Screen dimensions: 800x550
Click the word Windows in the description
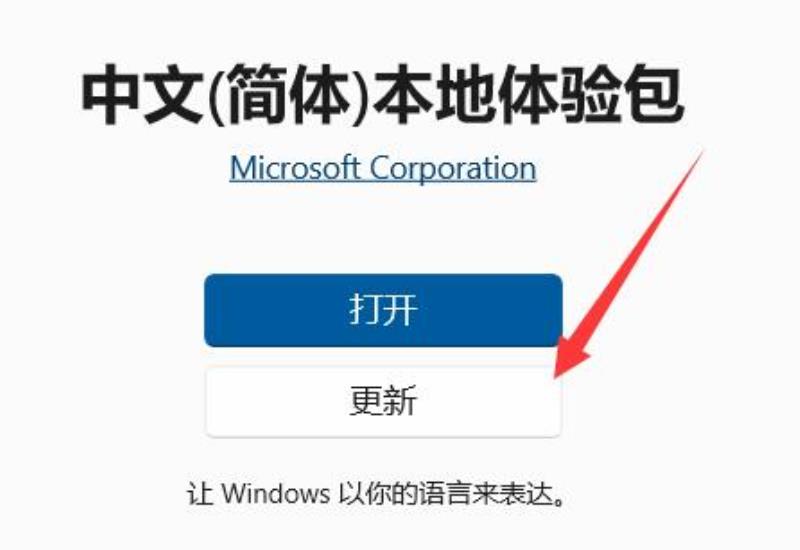click(x=276, y=493)
